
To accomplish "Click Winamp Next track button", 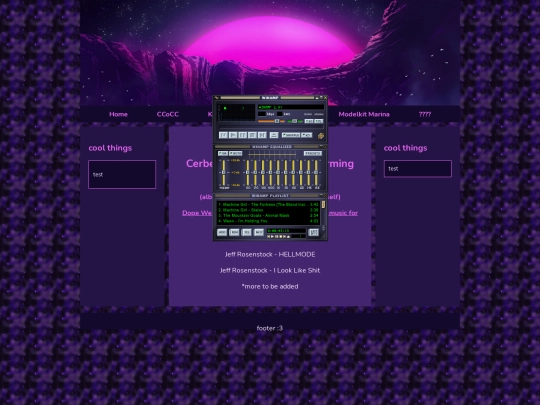I will pyautogui.click(x=262, y=135).
